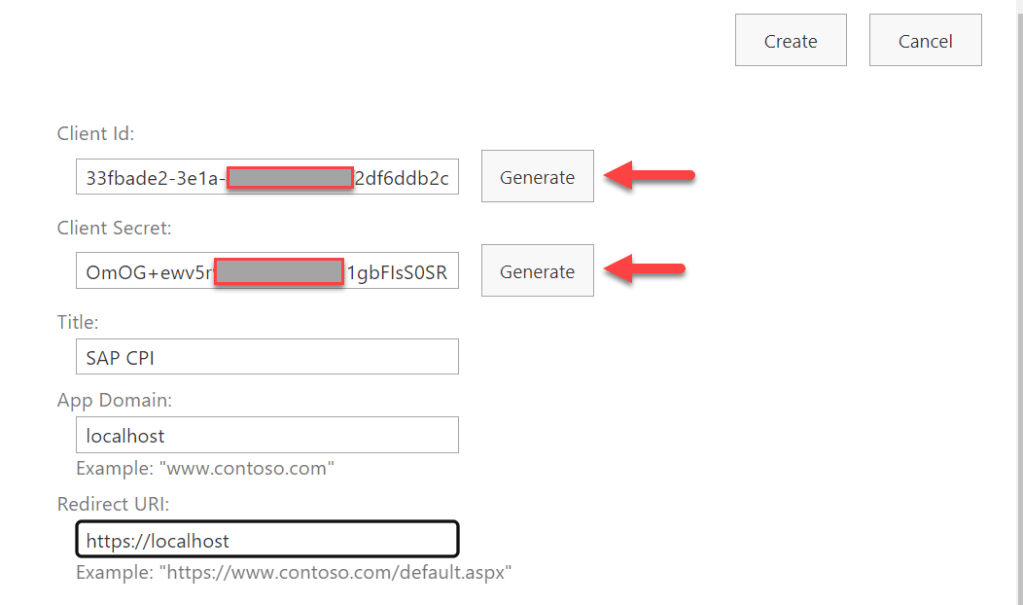Click the default.aspx example hint text
The image size is (1023, 605).
[294, 573]
